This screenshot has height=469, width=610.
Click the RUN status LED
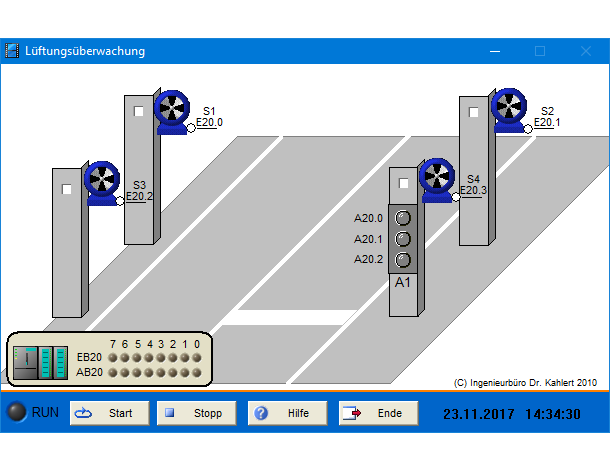16,412
